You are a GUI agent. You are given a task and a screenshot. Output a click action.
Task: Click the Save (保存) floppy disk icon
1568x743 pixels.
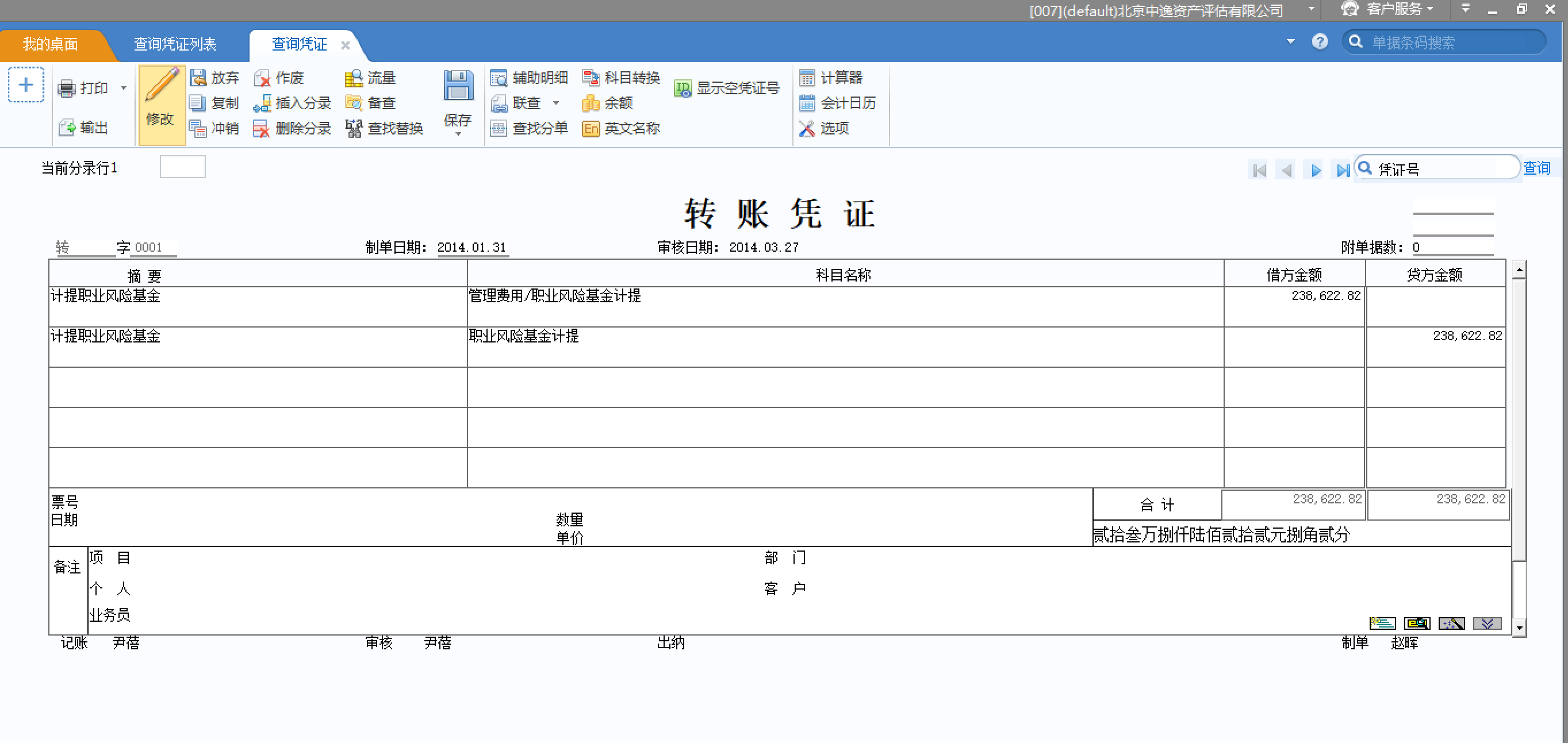pos(458,86)
